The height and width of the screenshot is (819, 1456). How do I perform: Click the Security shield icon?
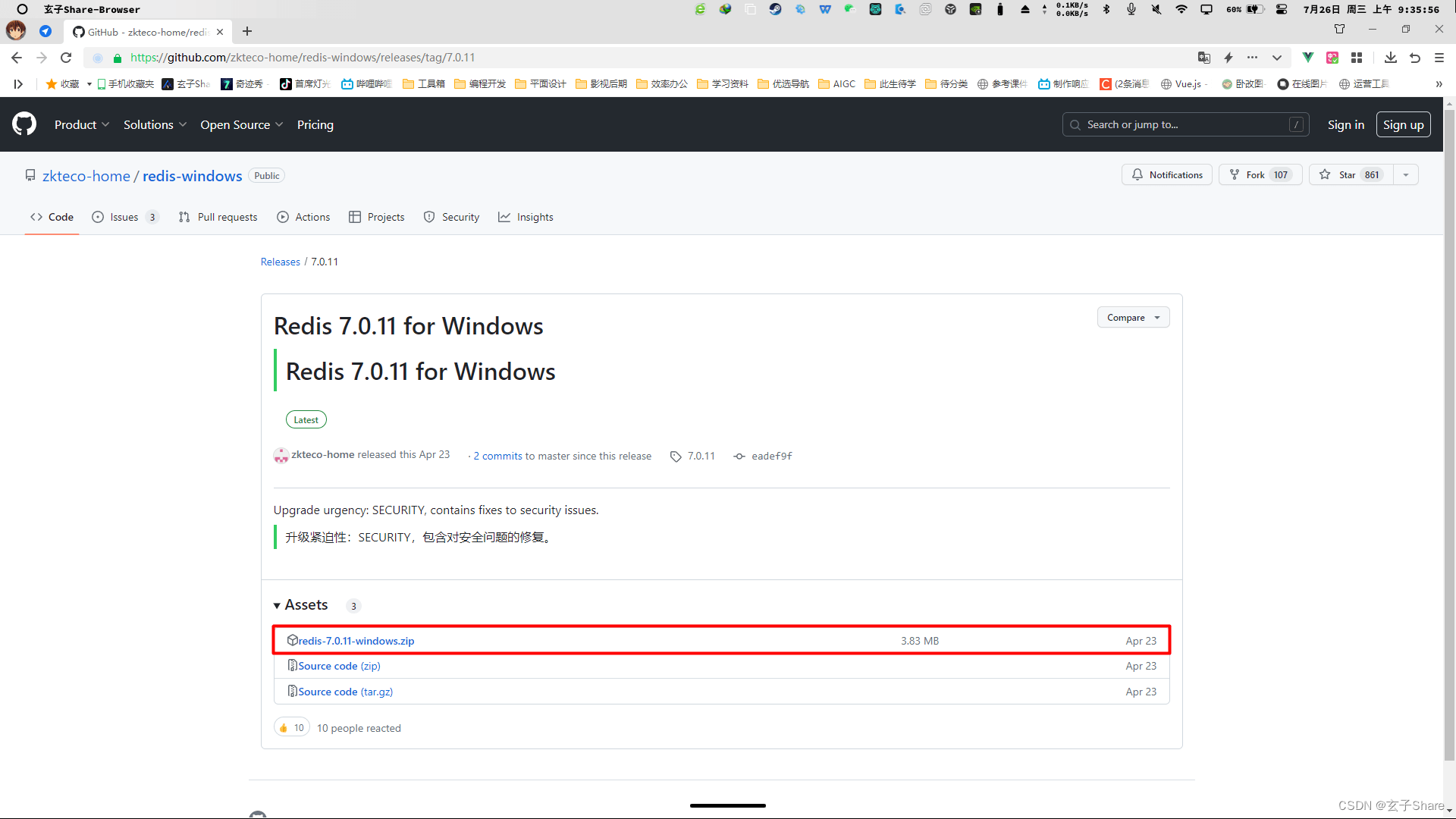[429, 217]
